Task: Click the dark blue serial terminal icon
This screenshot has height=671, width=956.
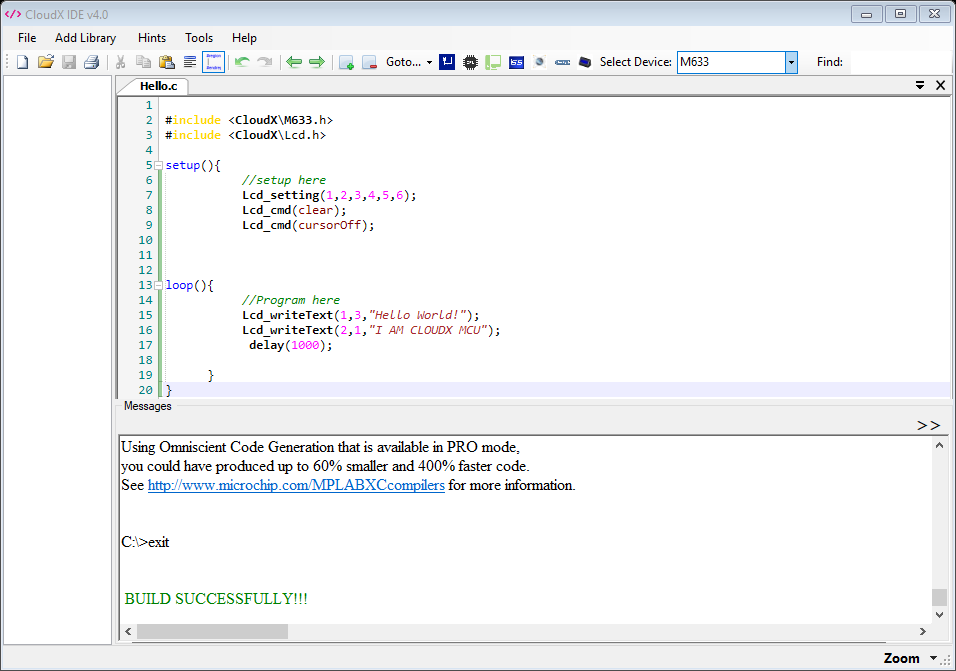Action: pyautogui.click(x=447, y=62)
